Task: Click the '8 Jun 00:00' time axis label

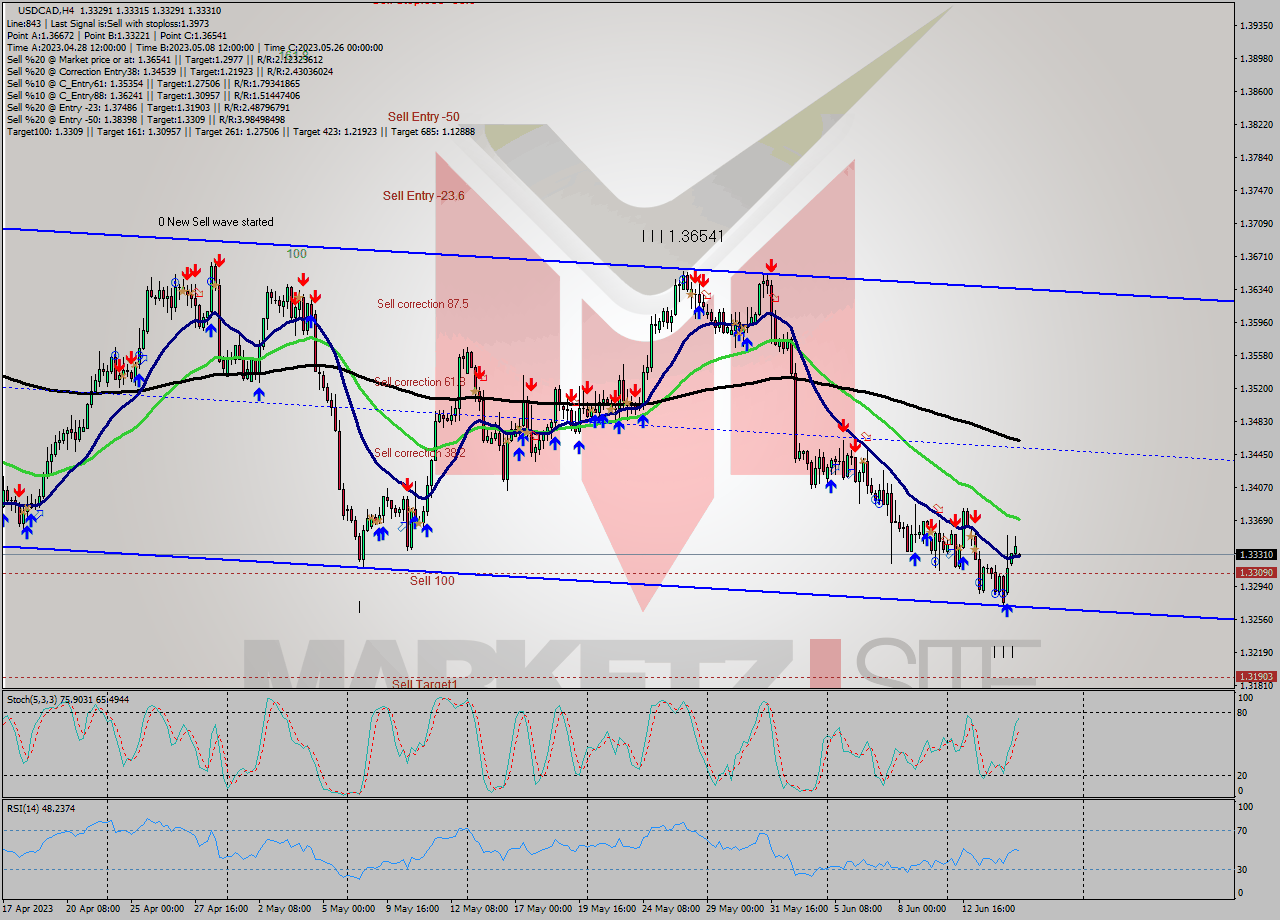Action: (923, 908)
